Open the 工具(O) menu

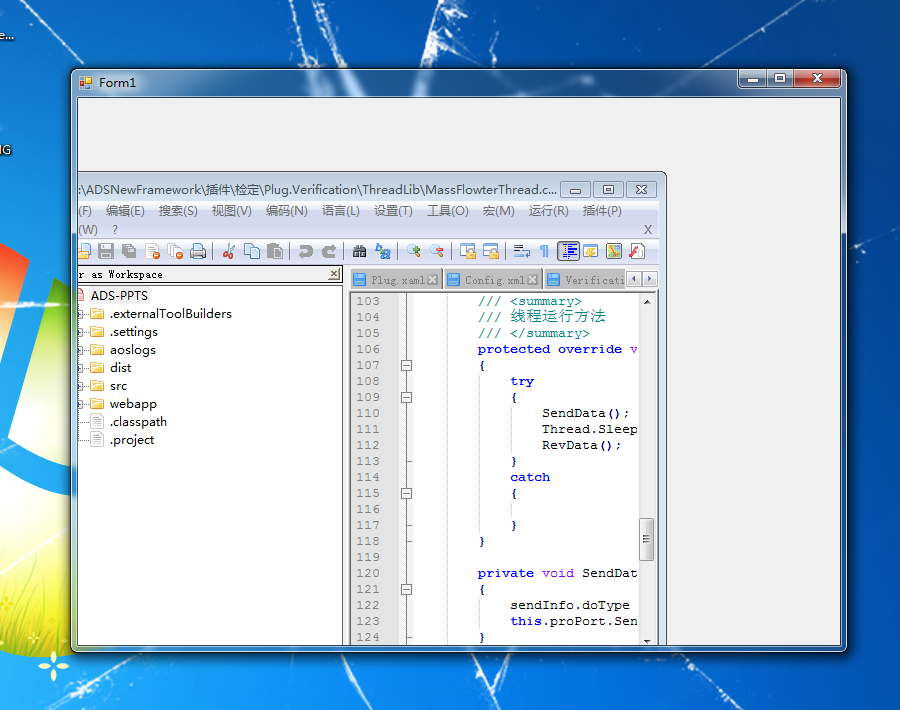pyautogui.click(x=448, y=211)
